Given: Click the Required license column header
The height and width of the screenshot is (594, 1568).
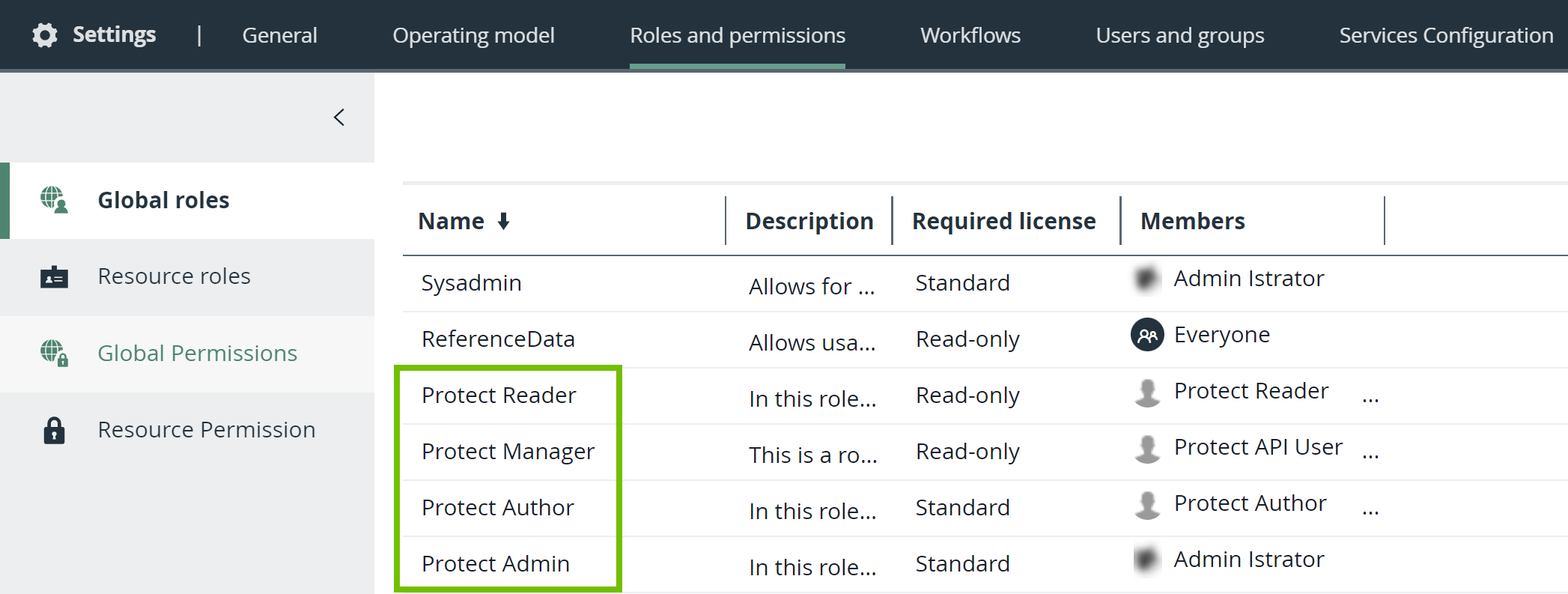Looking at the screenshot, I should (1003, 221).
